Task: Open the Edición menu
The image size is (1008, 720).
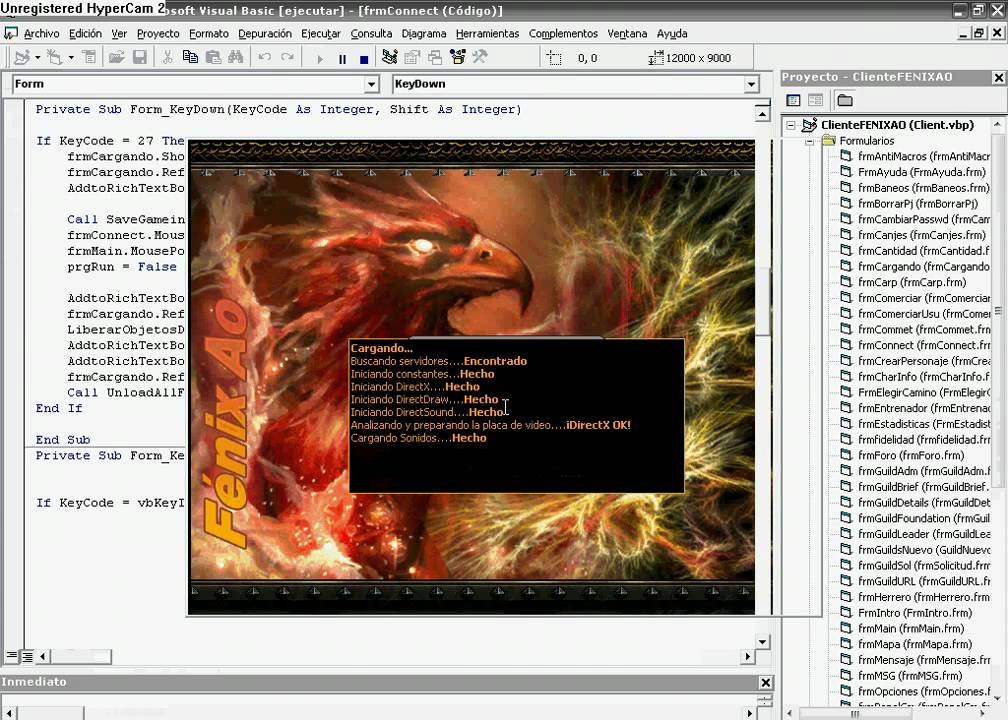Action: (x=85, y=33)
